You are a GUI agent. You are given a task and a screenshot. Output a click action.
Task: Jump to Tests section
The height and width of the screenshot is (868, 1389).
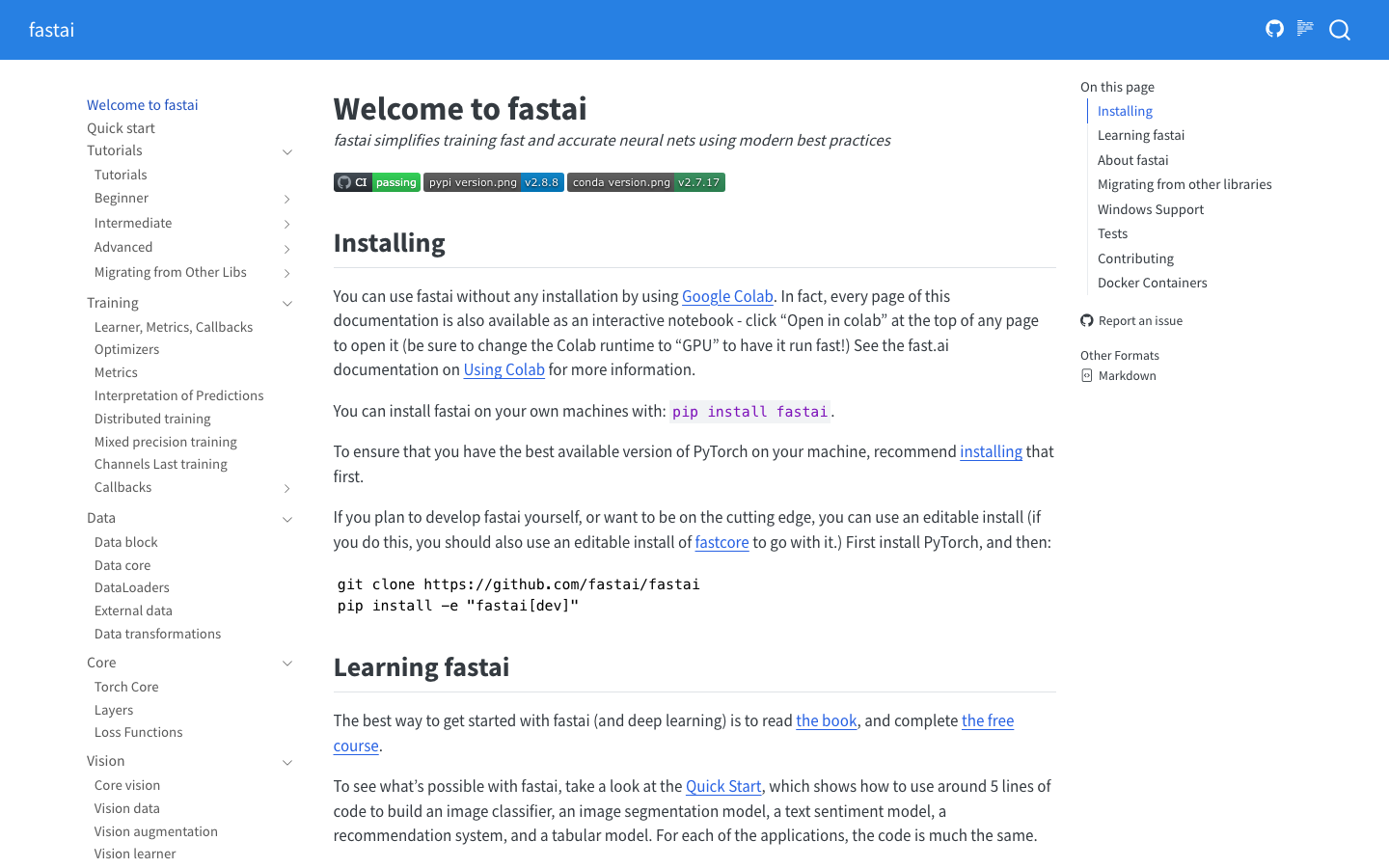[1112, 233]
